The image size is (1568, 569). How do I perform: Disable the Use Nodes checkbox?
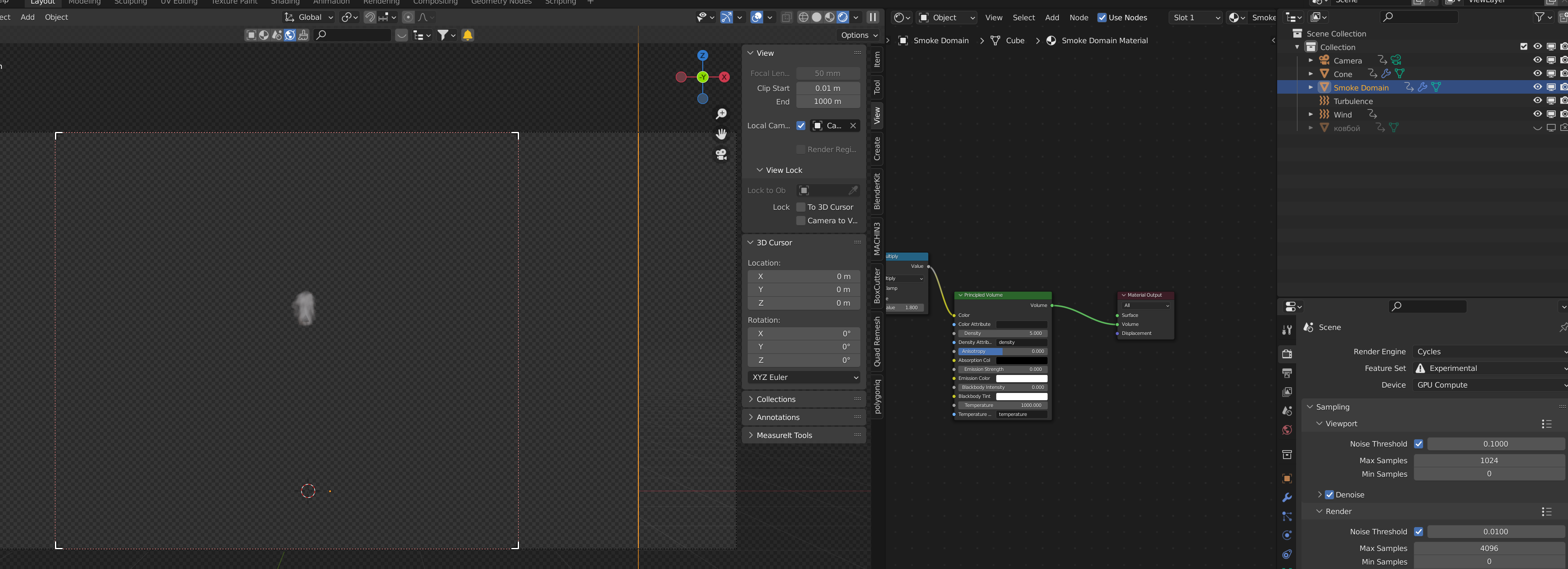pos(1102,18)
